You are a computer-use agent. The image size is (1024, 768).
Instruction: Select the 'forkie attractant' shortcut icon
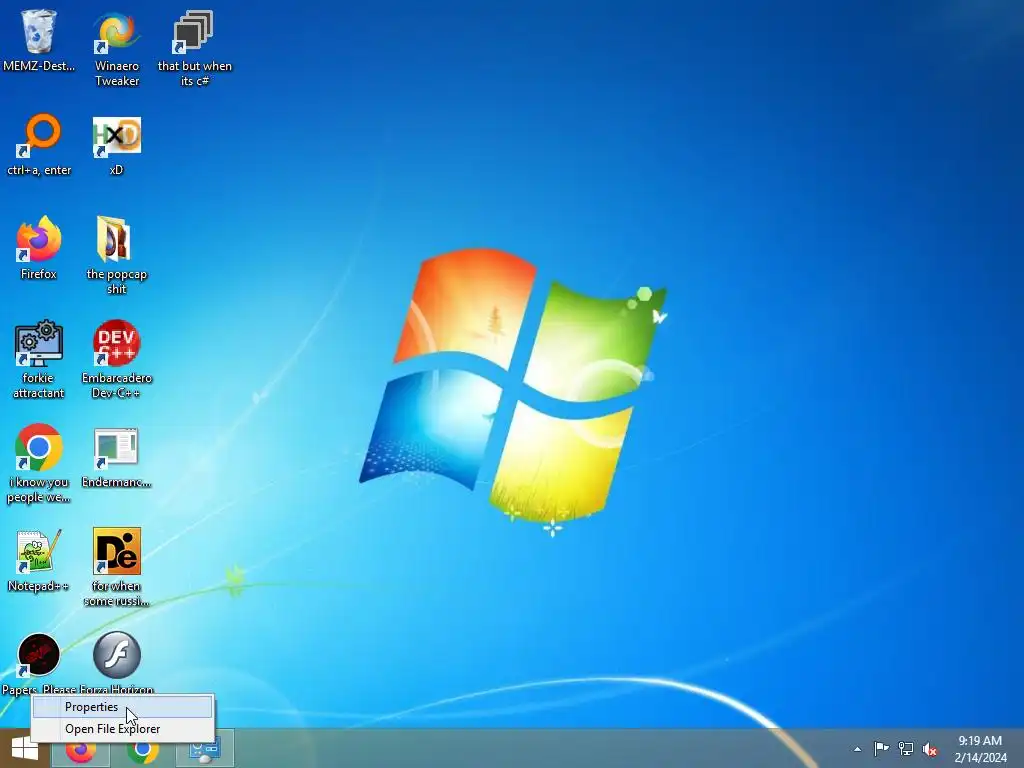tap(39, 360)
